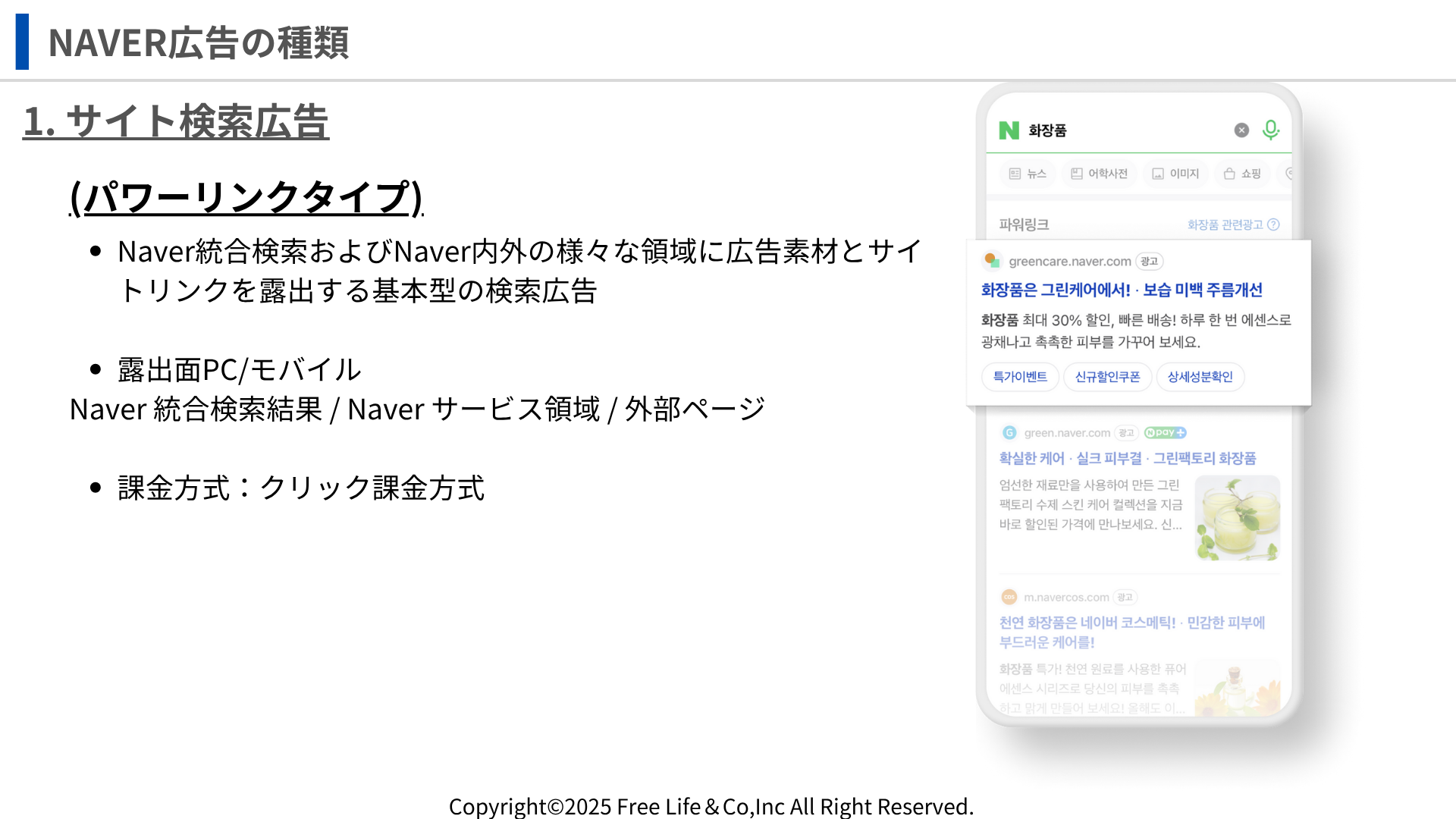Tap the green microphone voice search icon

[x=1271, y=130]
